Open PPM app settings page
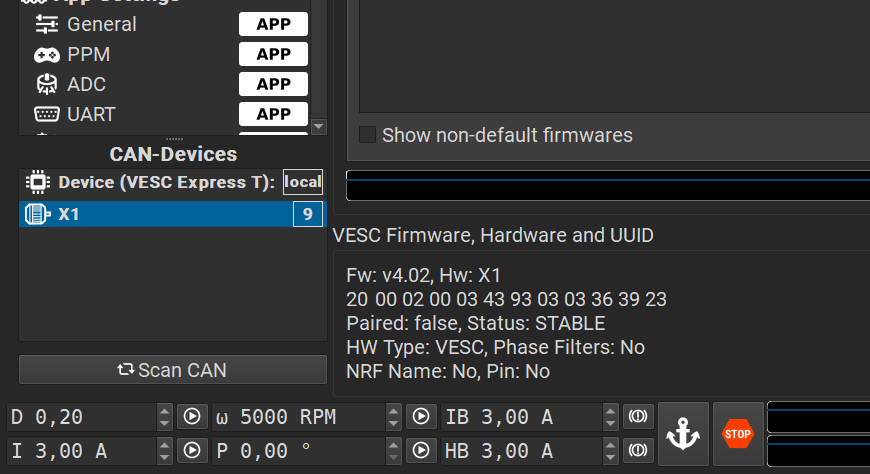Screen dimensions: 870x474 point(88,54)
